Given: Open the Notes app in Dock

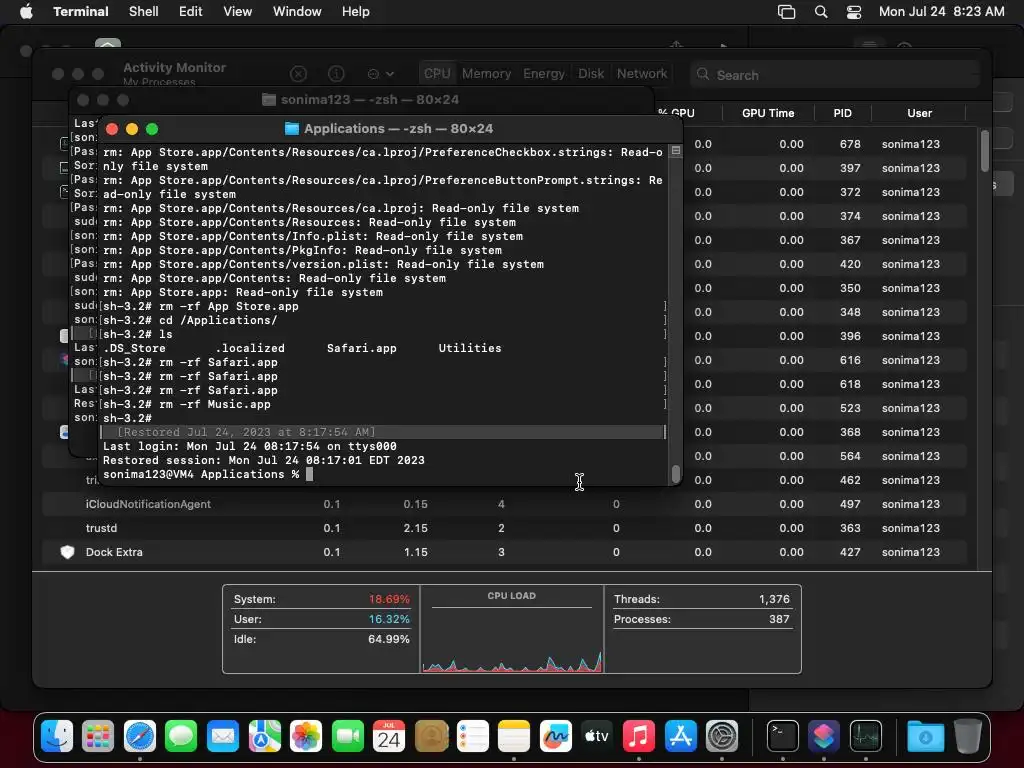Looking at the screenshot, I should click(x=514, y=736).
